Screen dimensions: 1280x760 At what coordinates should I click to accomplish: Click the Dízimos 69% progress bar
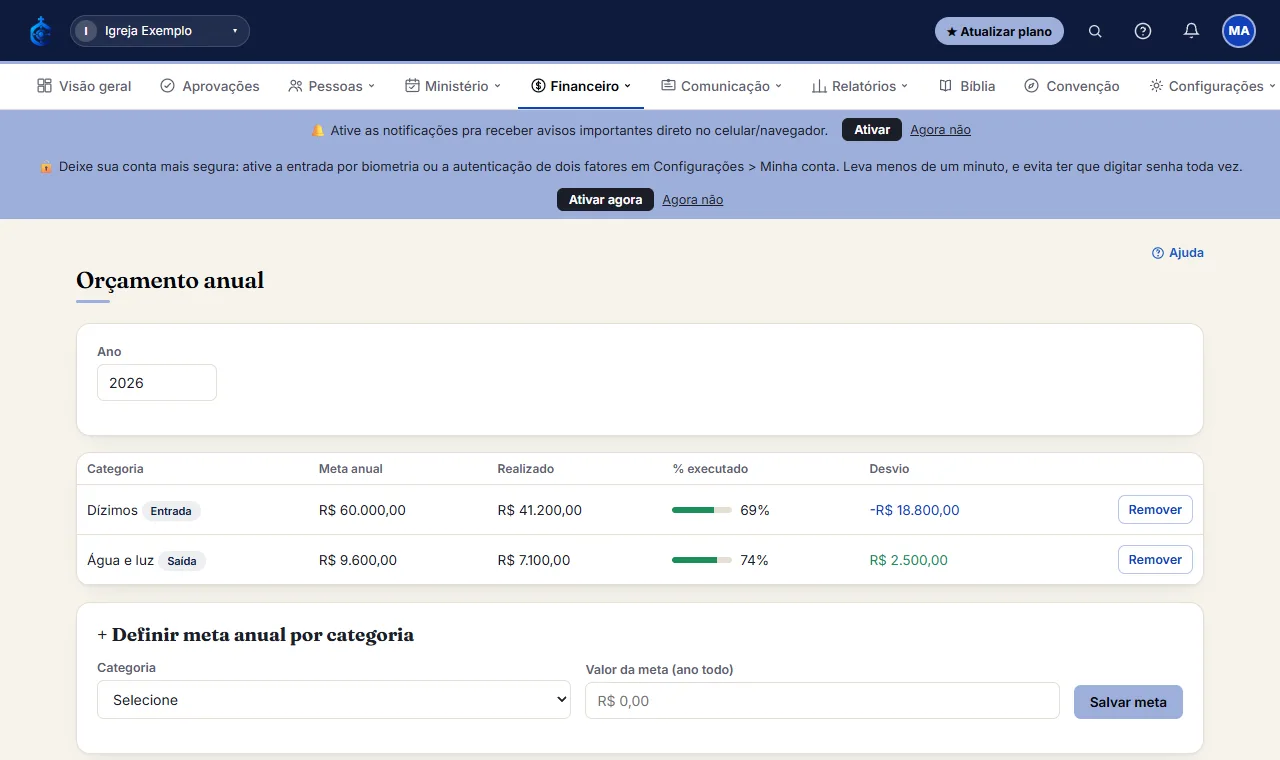[702, 510]
